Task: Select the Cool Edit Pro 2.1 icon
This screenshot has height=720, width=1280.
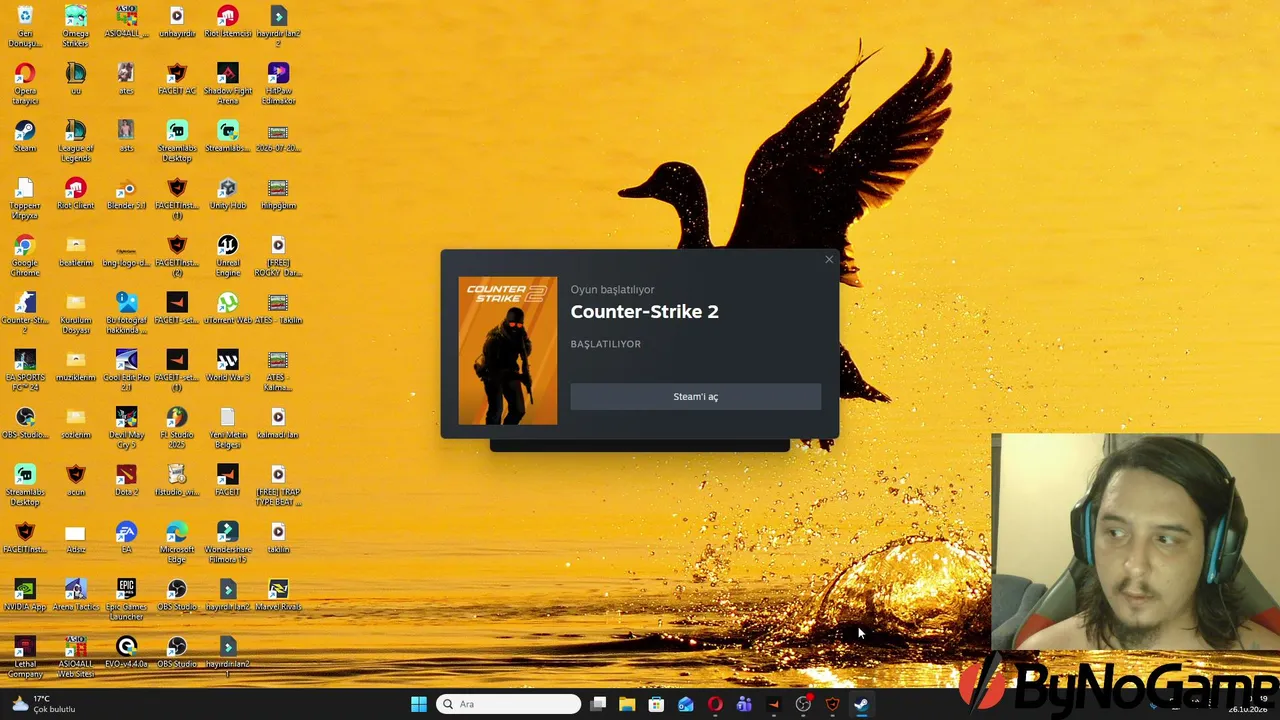Action: [x=126, y=371]
